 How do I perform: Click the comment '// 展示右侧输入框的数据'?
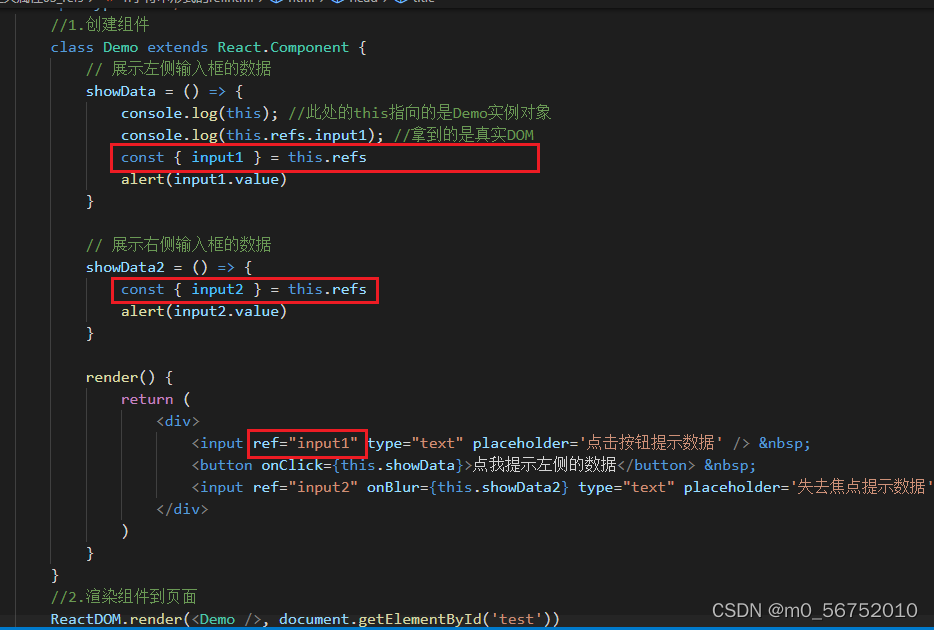[178, 245]
